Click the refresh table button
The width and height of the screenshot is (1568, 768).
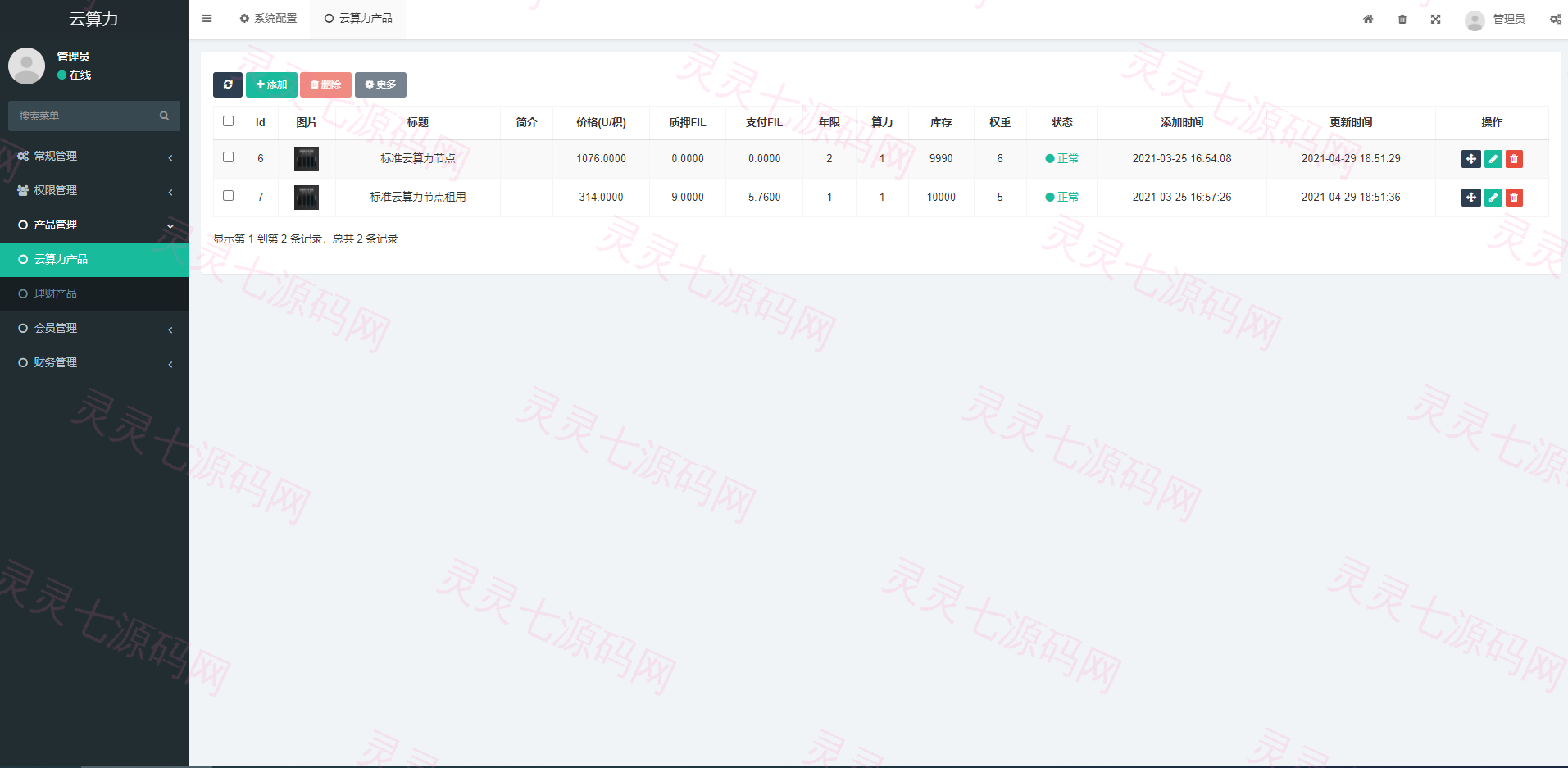click(228, 84)
